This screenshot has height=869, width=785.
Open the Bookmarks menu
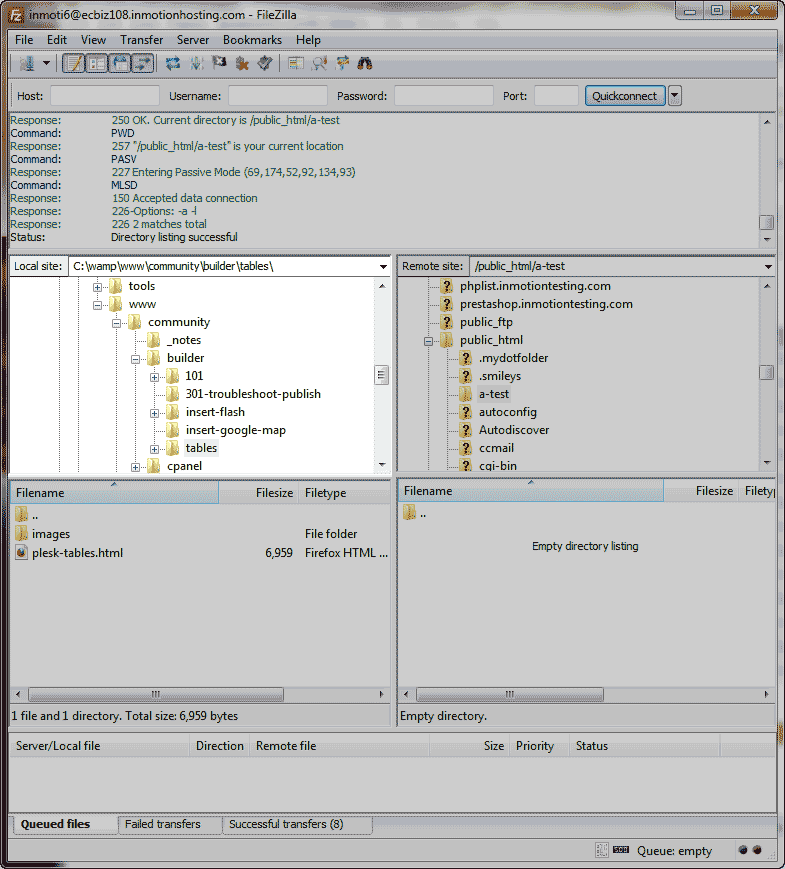click(x=252, y=40)
